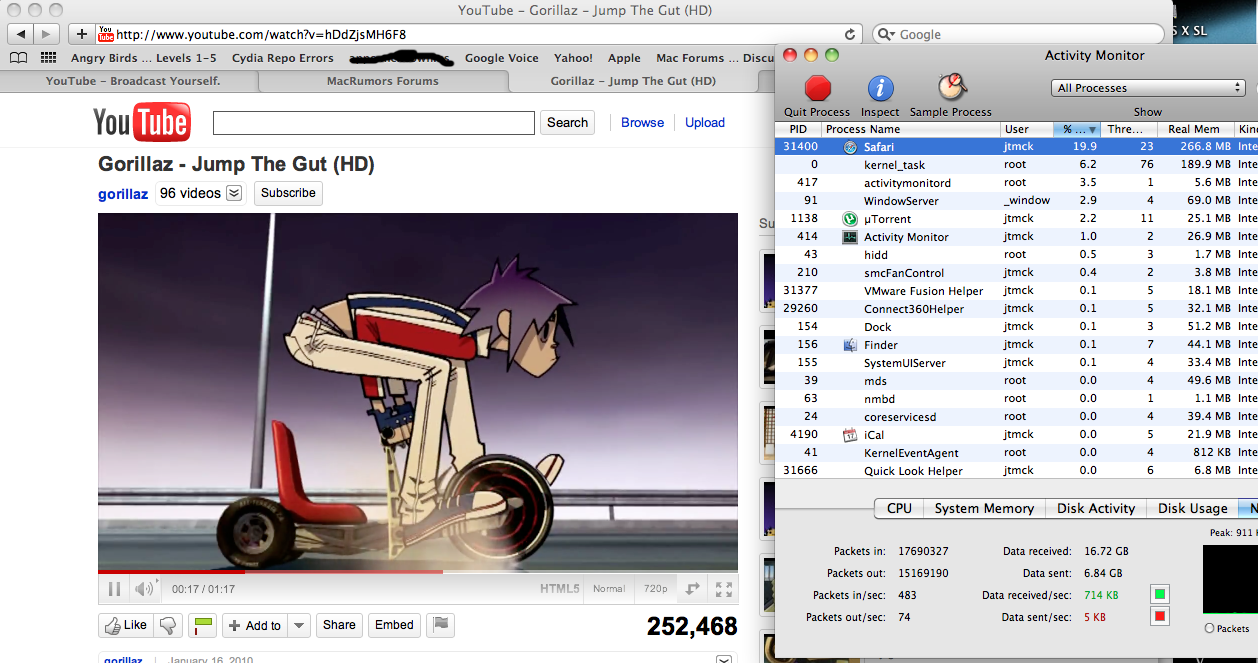1258x663 pixels.
Task: Expand the Add to dropdown arrow
Action: click(299, 625)
